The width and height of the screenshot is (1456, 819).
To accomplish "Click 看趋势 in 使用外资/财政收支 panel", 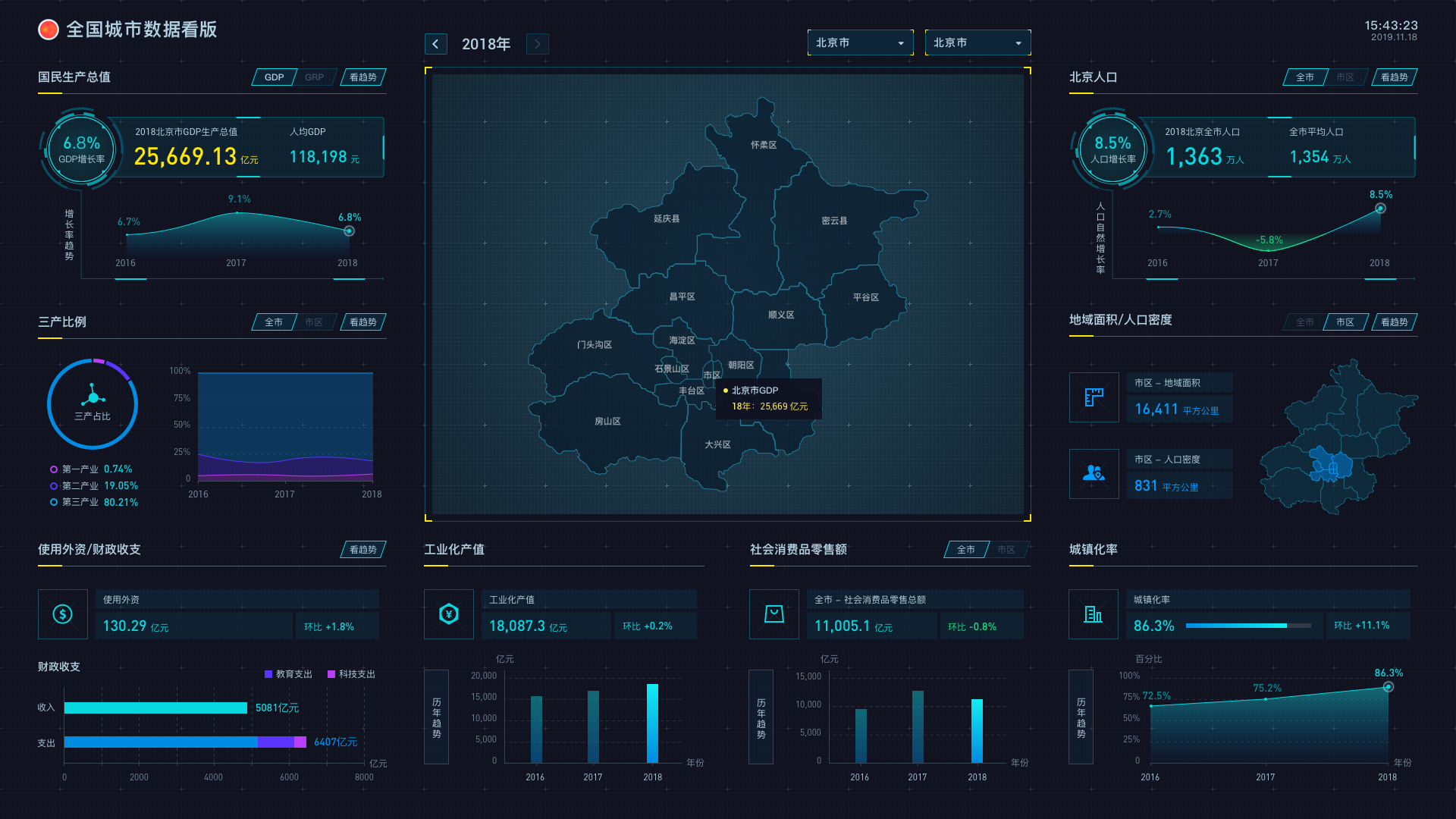I will point(362,550).
